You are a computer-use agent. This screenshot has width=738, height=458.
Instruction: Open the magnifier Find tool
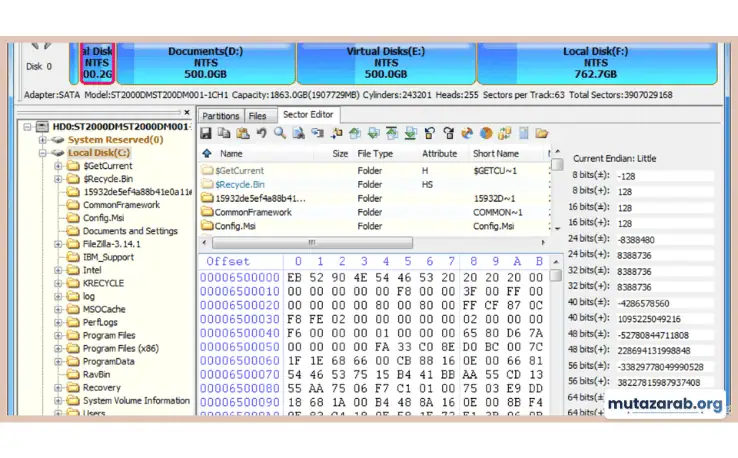coord(280,133)
